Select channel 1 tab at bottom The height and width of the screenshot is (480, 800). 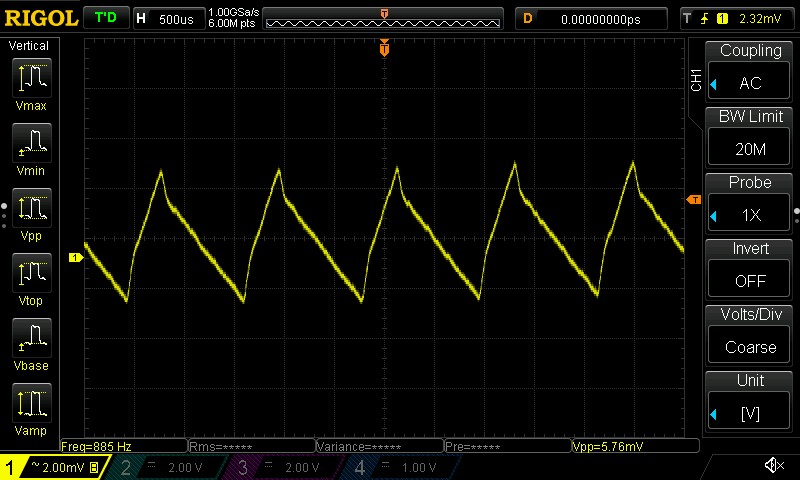click(55, 467)
